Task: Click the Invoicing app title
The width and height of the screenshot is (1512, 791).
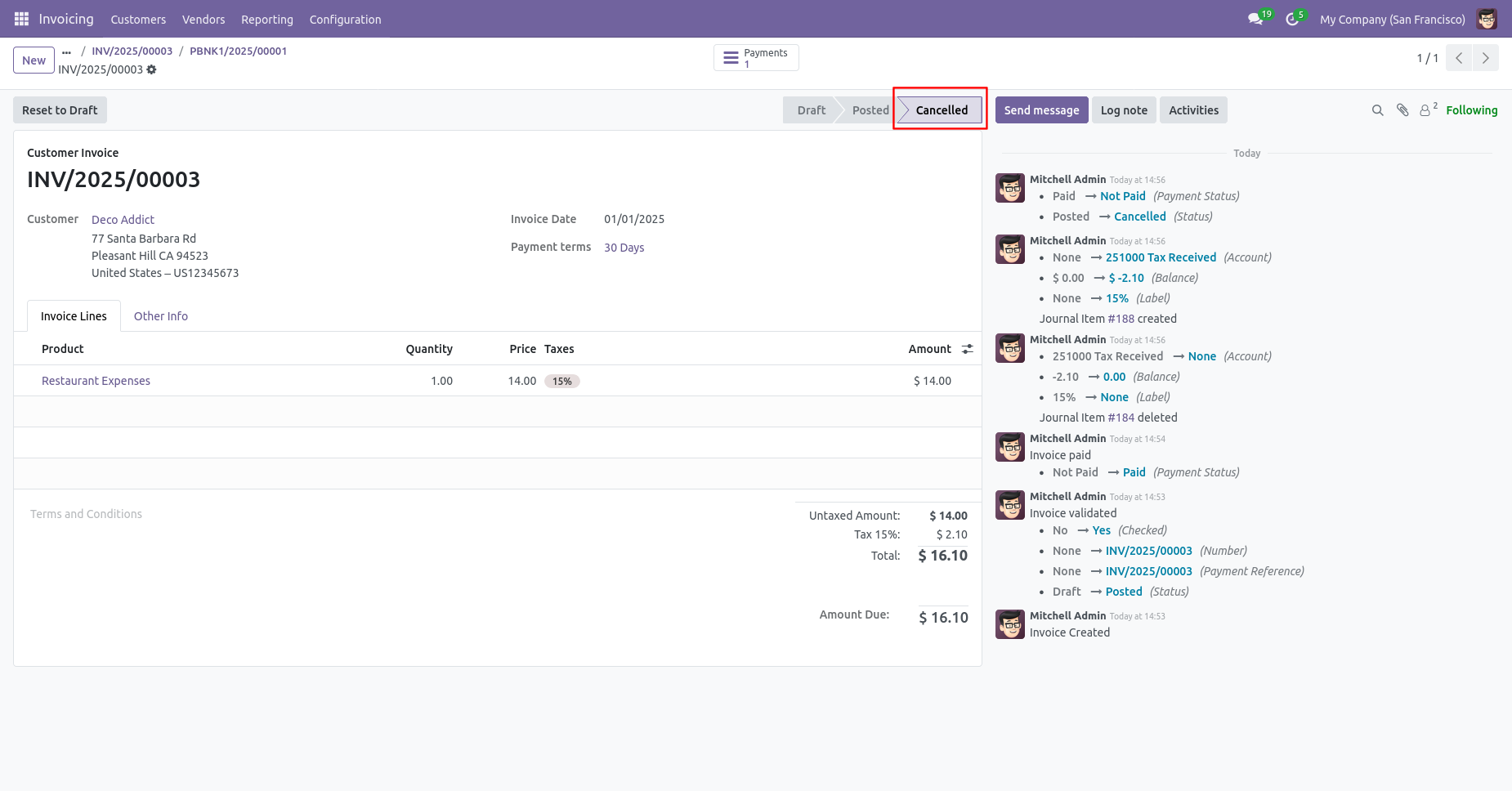Action: coord(66,19)
